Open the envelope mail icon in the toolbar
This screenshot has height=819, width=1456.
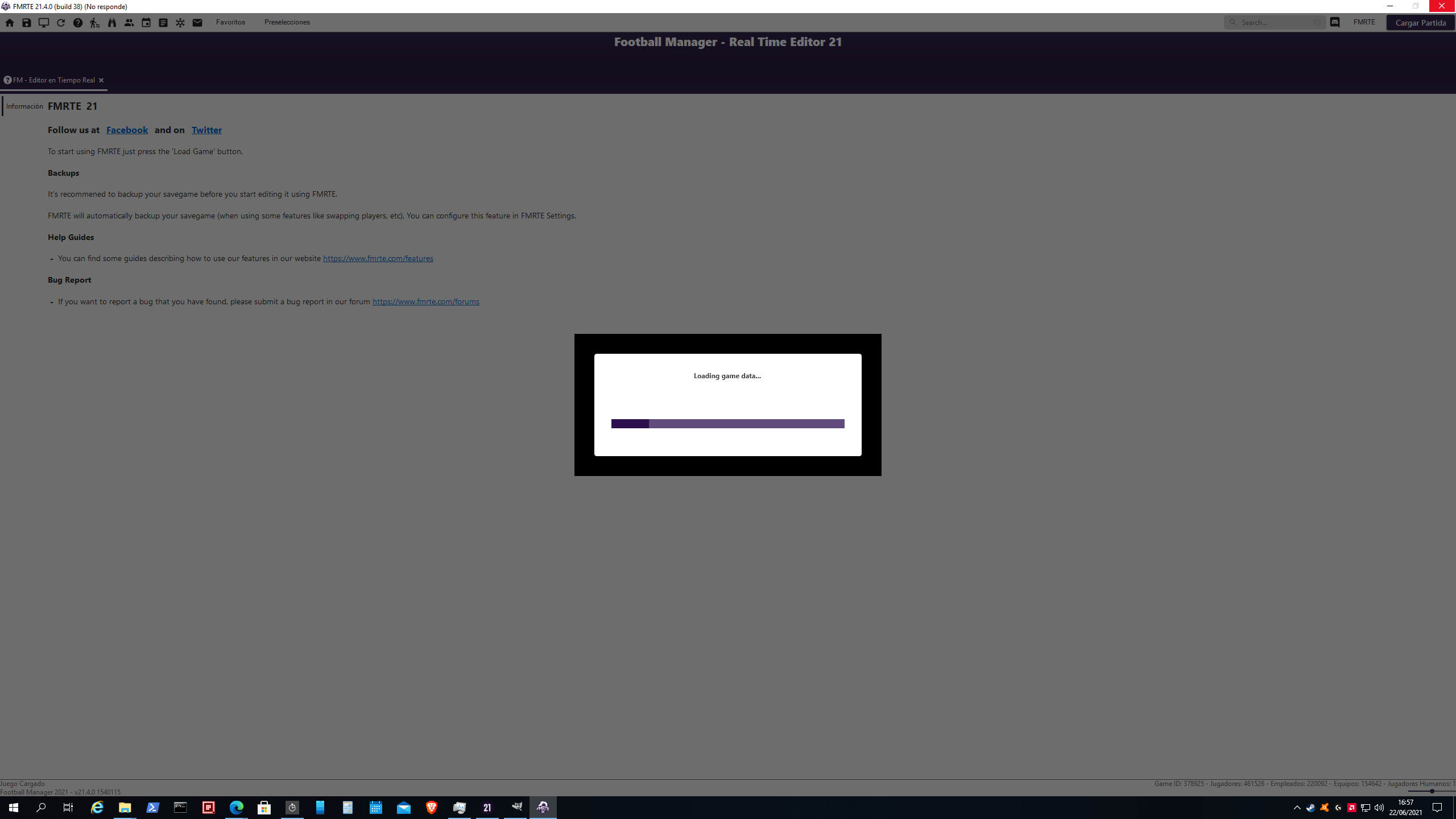coord(197,23)
